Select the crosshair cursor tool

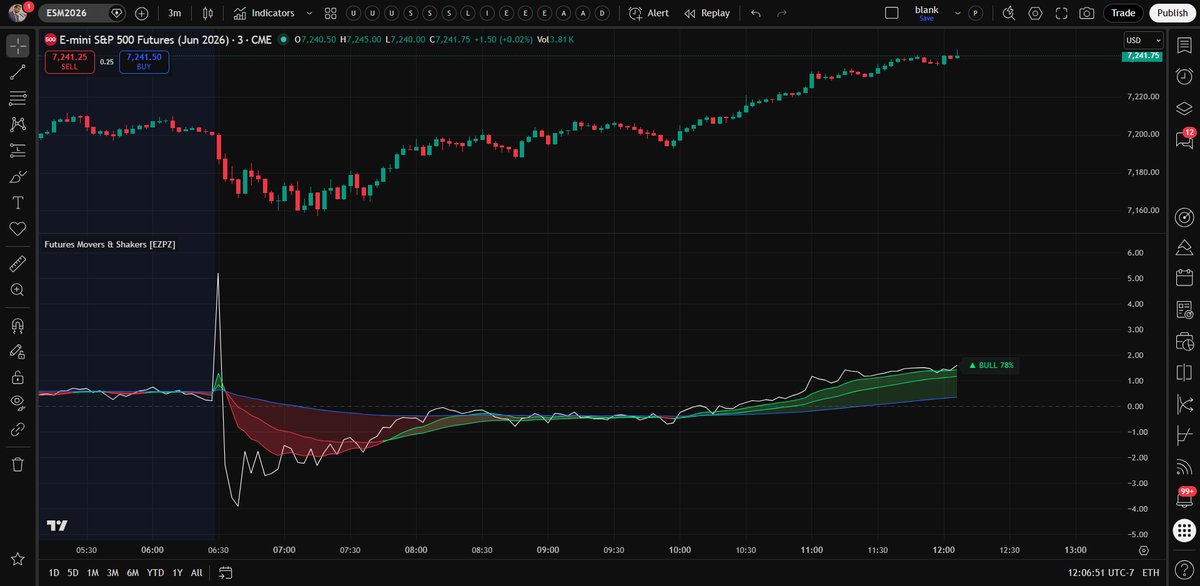(17, 46)
